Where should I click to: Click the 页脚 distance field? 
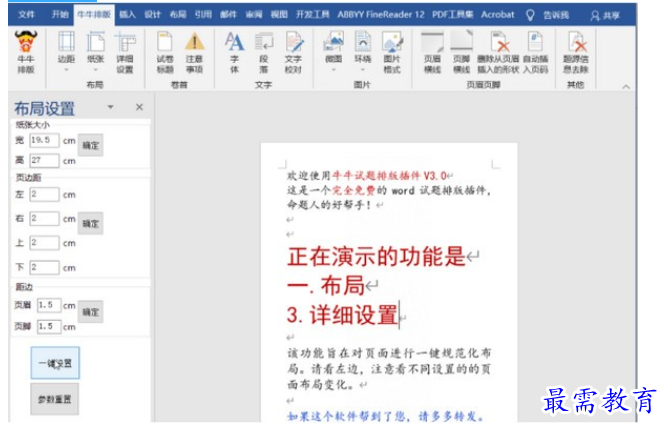[x=49, y=326]
